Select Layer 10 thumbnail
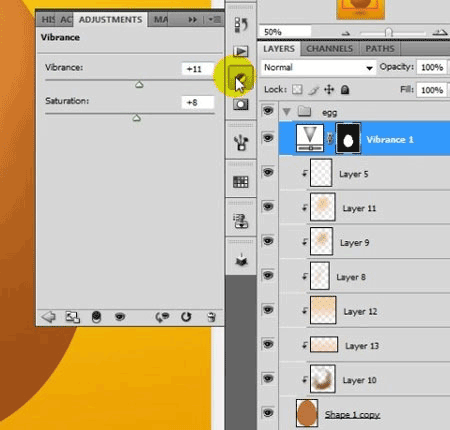The image size is (450, 430). 322,379
